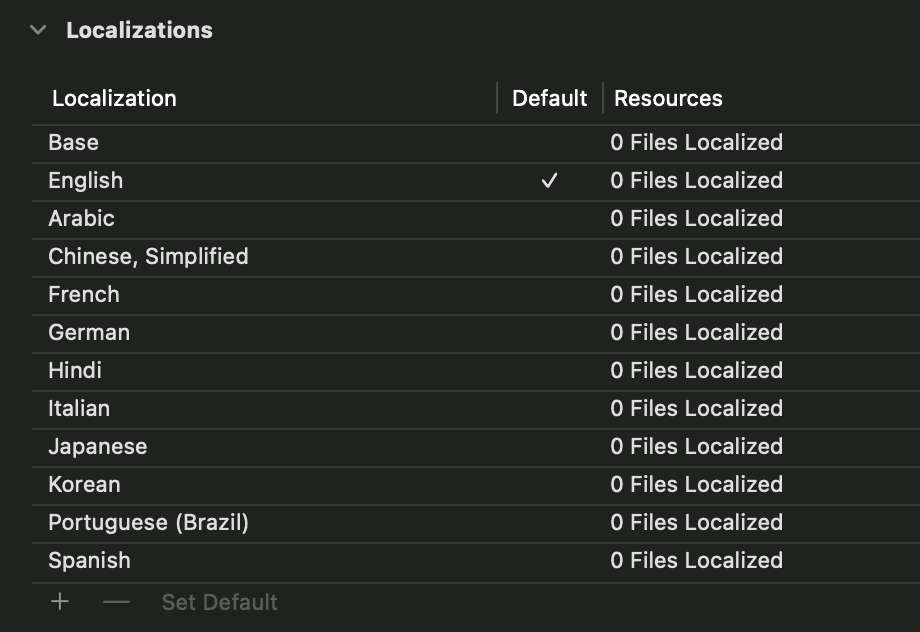Click the English default checkmark

point(549,181)
